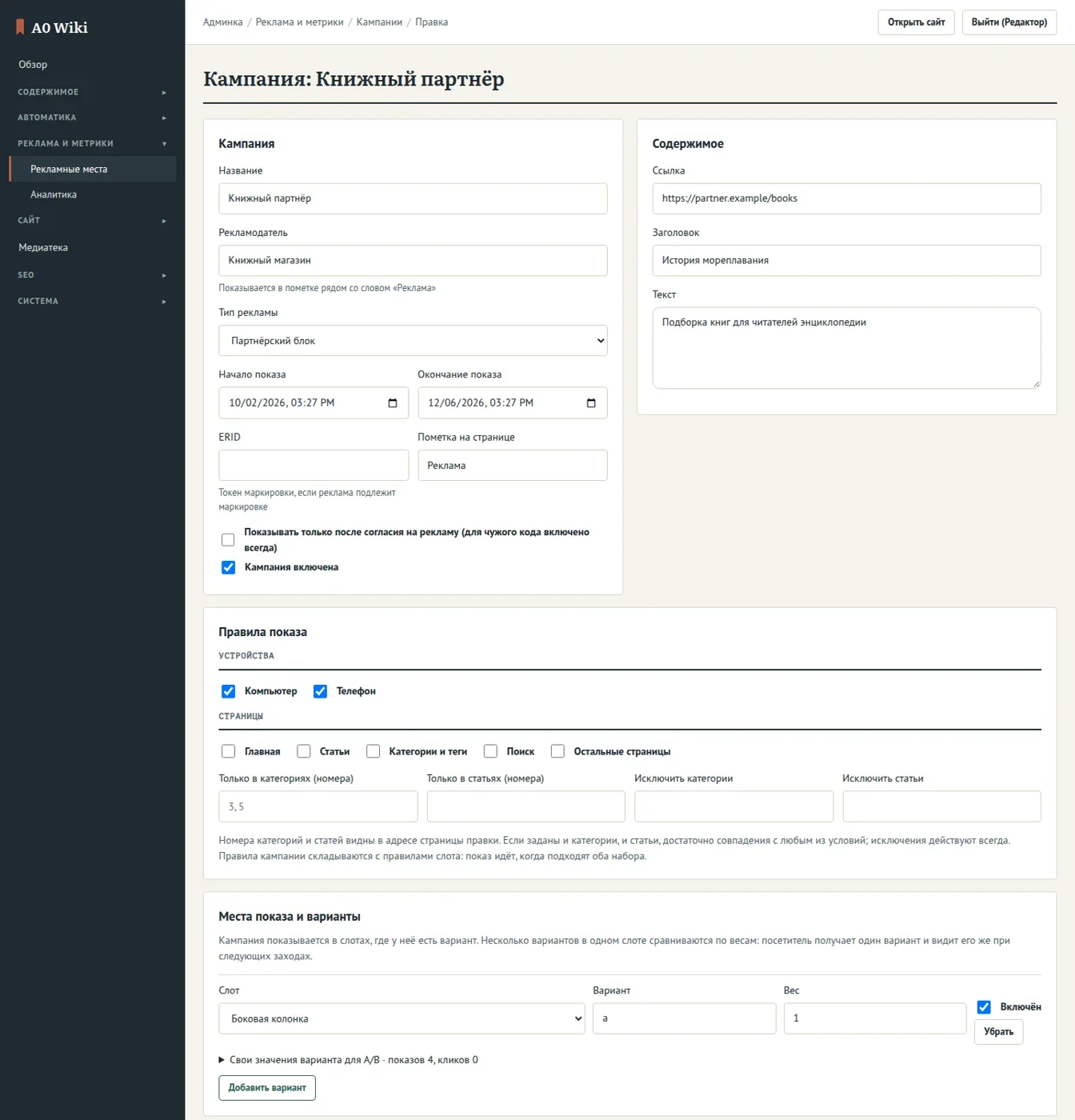This screenshot has height=1120, width=1075.
Task: Uncheck the Компьютер device checkbox
Action: coord(228,691)
